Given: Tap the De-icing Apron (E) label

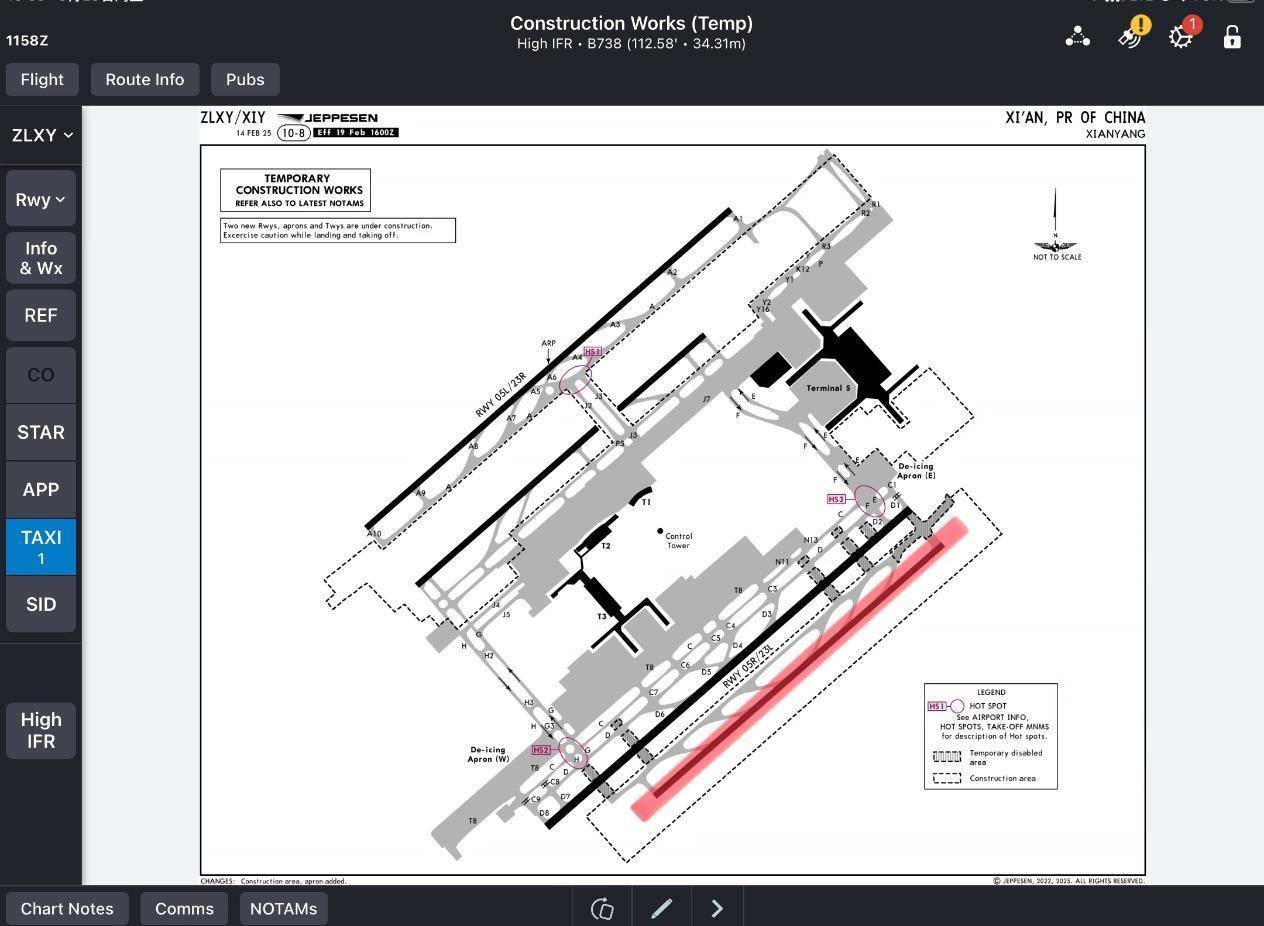Looking at the screenshot, I should pyautogui.click(x=916, y=471).
